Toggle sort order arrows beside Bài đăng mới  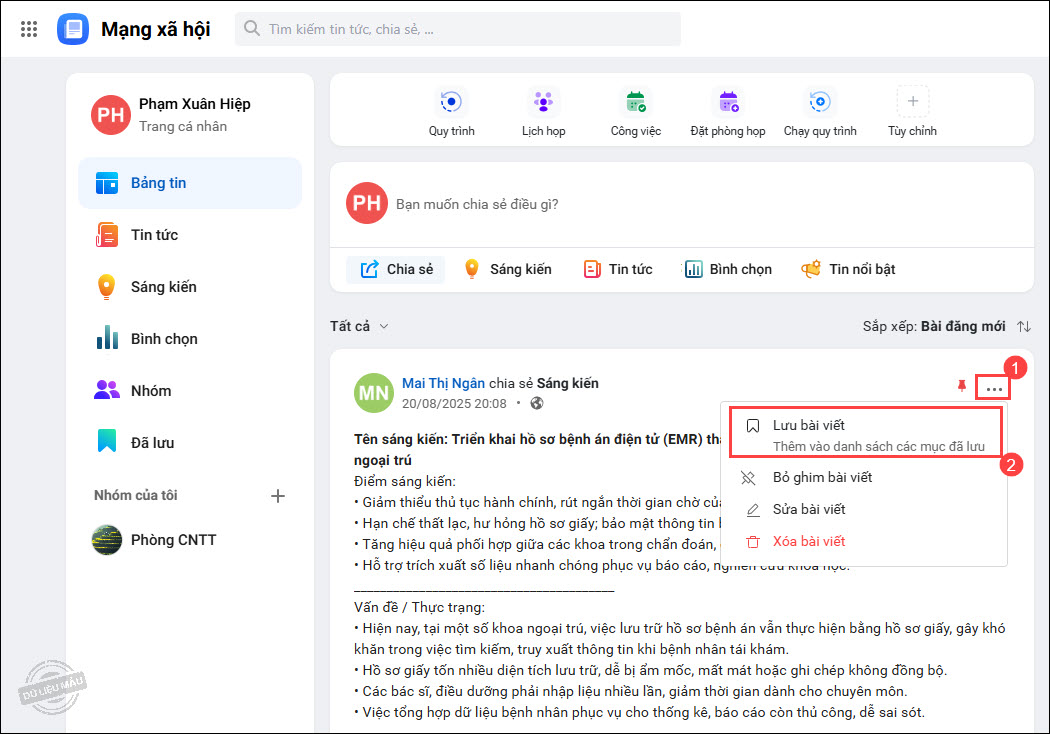pos(1023,326)
